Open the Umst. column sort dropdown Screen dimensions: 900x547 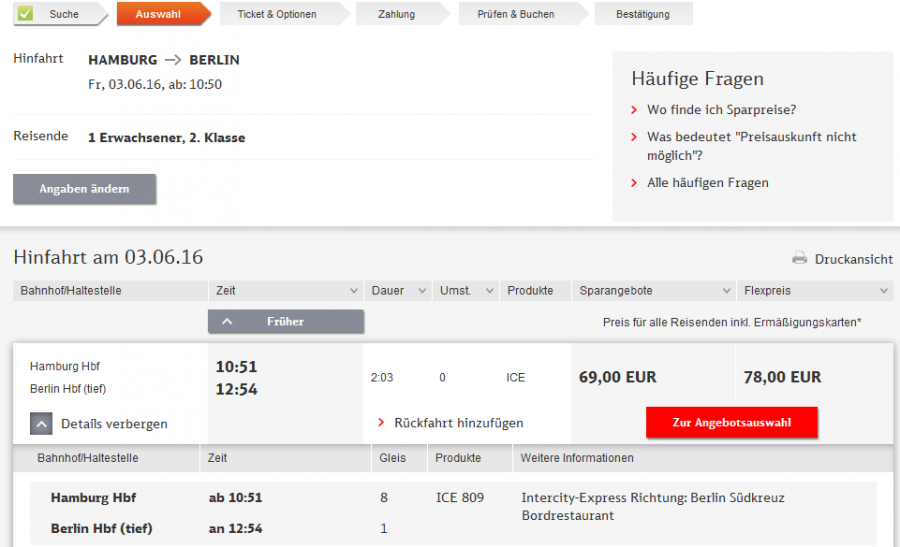[x=490, y=291]
